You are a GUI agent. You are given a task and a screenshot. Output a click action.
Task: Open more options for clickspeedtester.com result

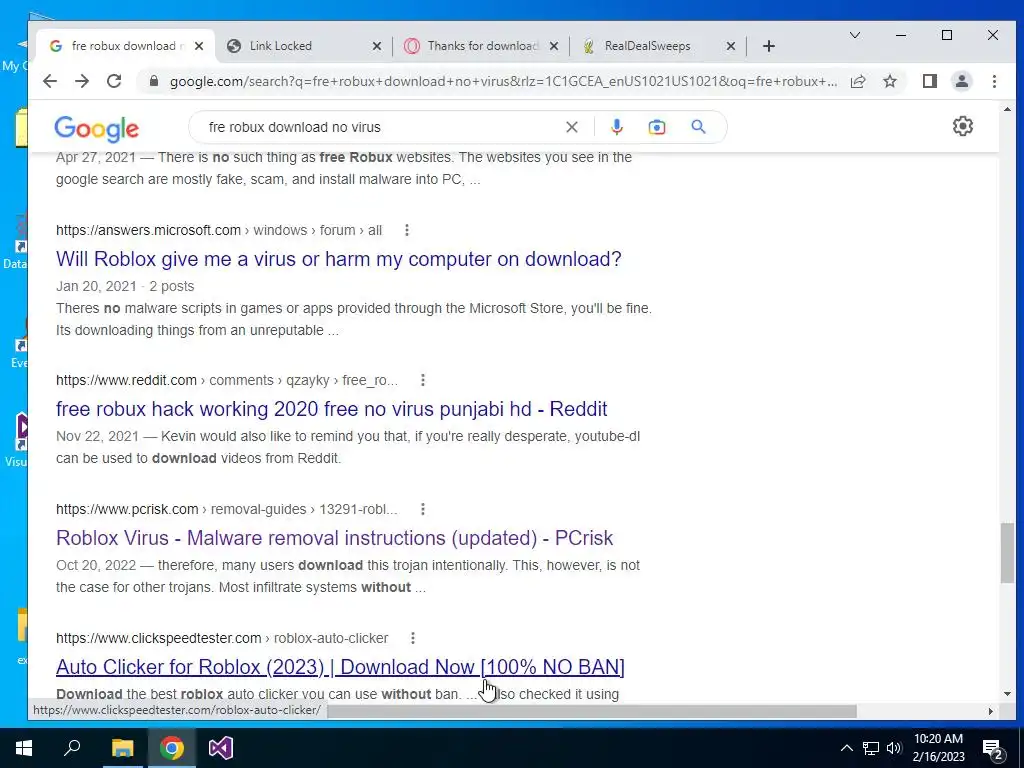413,638
